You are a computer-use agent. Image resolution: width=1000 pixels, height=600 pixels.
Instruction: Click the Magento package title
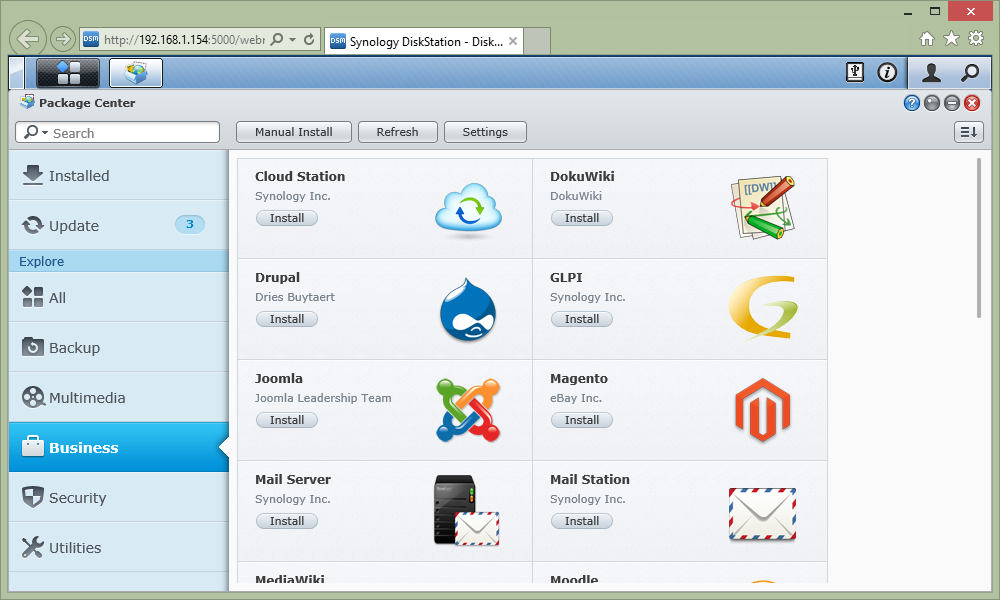click(x=578, y=378)
